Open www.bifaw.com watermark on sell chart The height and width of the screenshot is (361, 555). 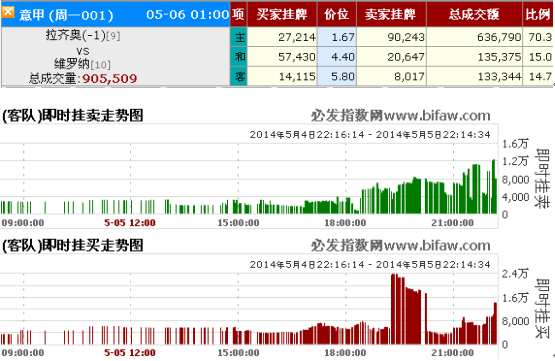pos(437,115)
